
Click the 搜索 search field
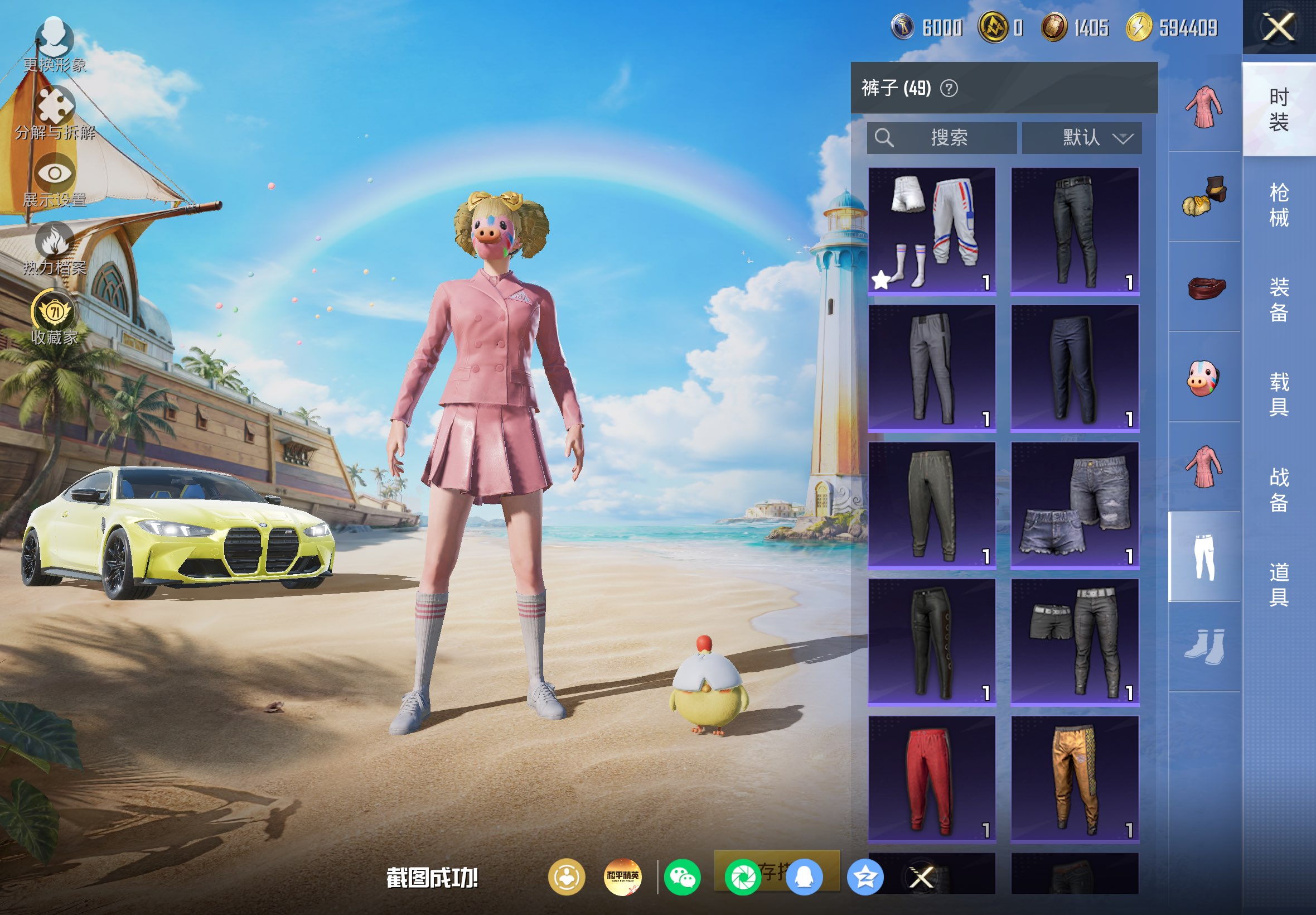pyautogui.click(x=942, y=138)
